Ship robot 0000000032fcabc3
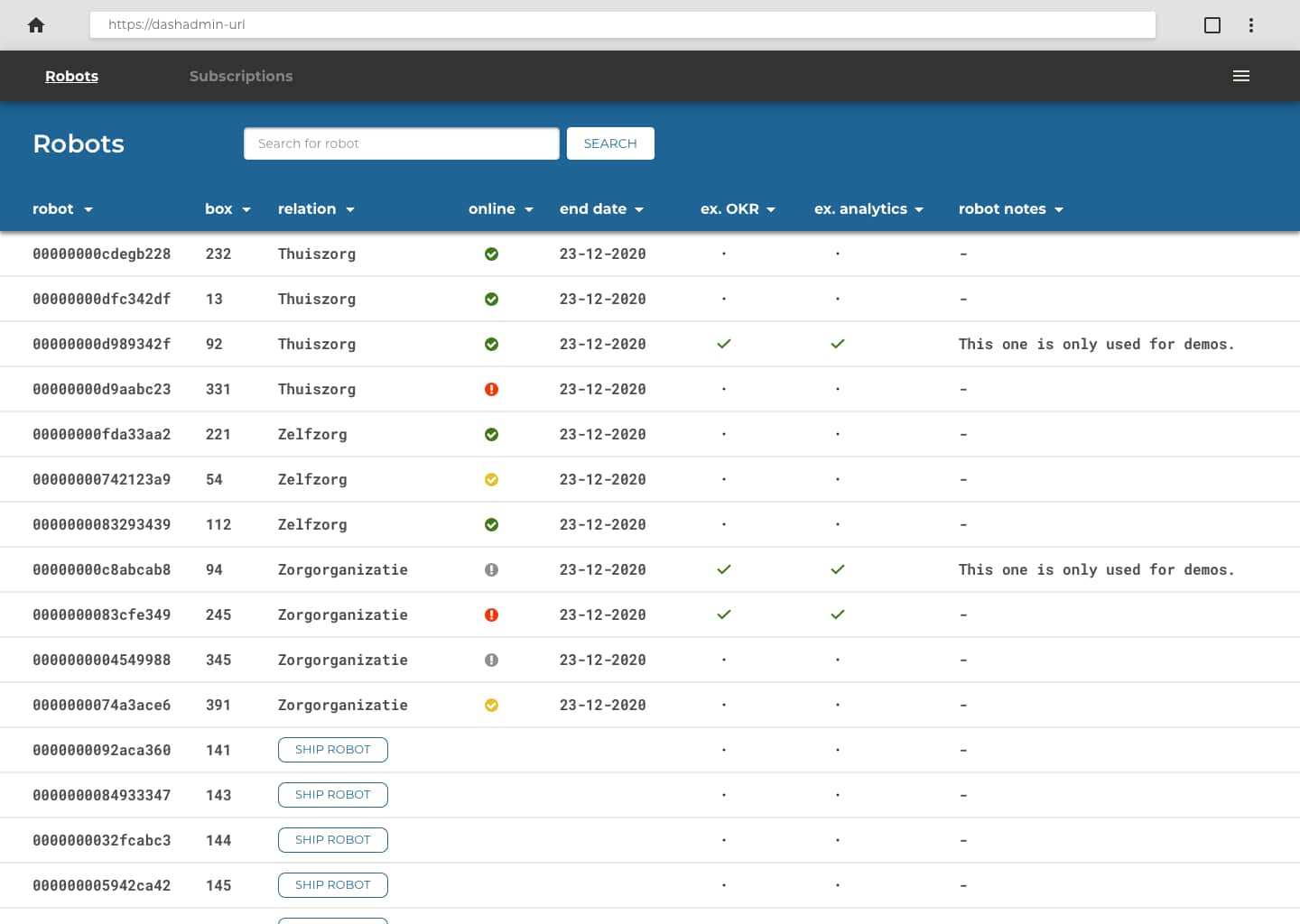Screen dimensions: 1300x924 coord(333,840)
